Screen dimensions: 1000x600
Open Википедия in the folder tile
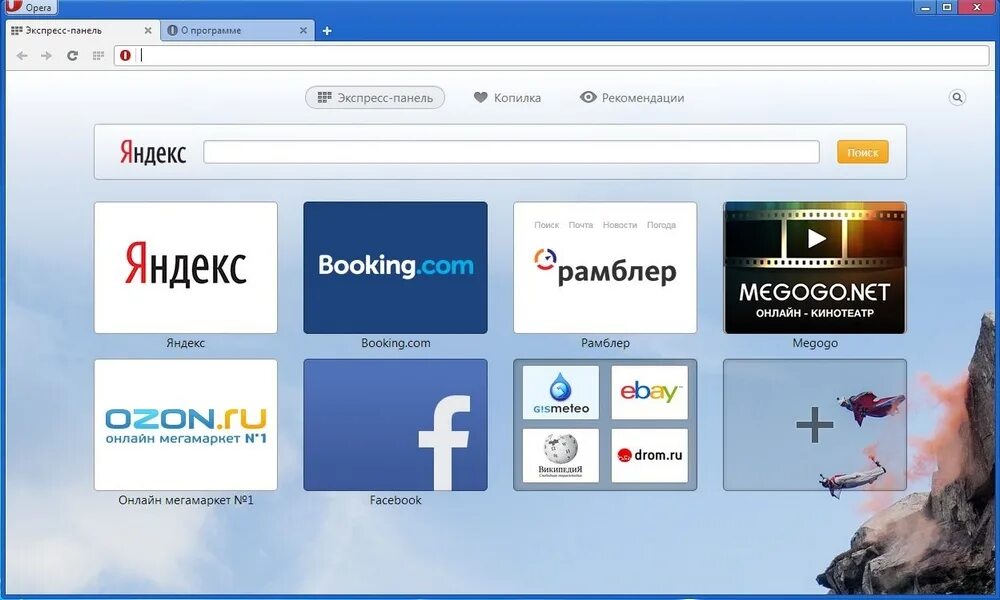(561, 455)
